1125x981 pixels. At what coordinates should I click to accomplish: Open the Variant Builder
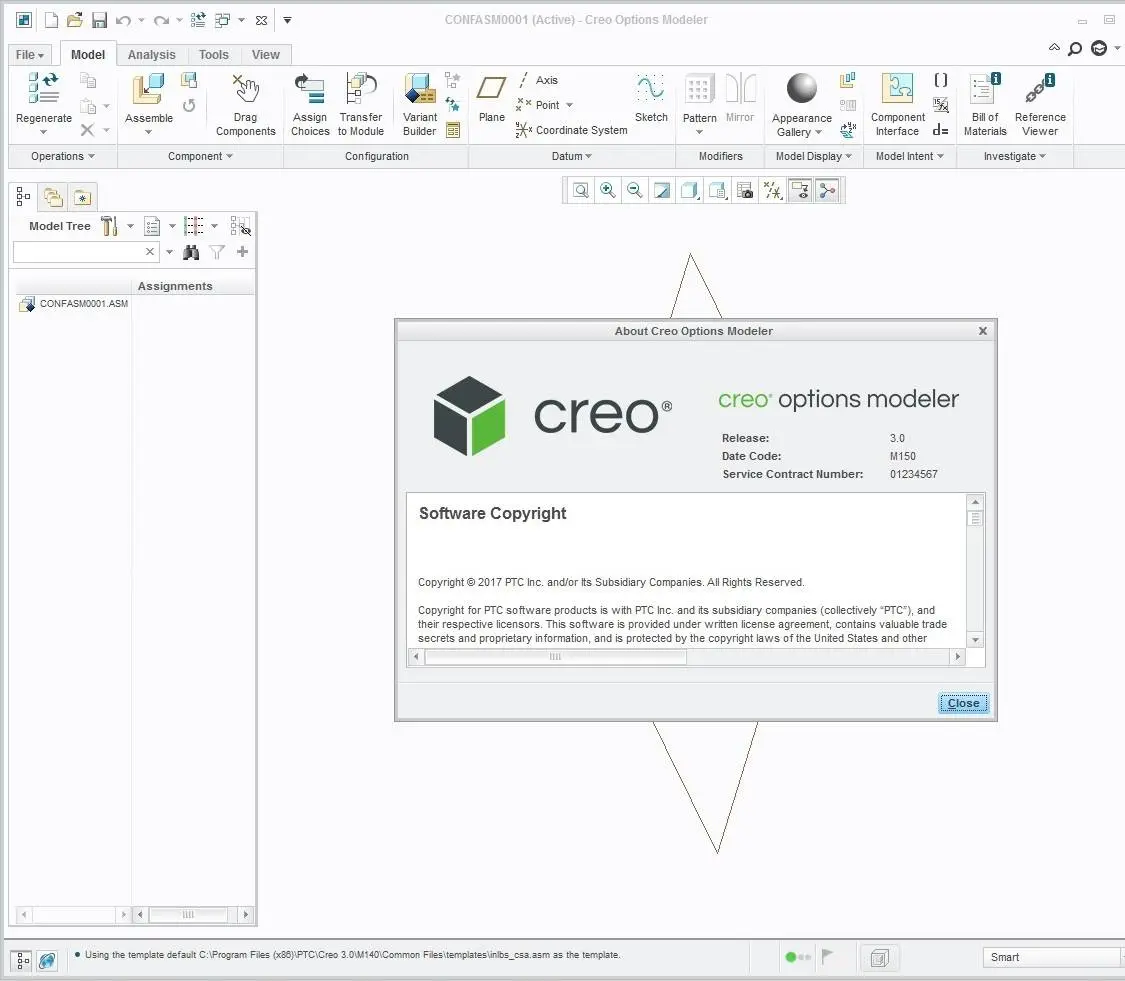click(x=420, y=104)
